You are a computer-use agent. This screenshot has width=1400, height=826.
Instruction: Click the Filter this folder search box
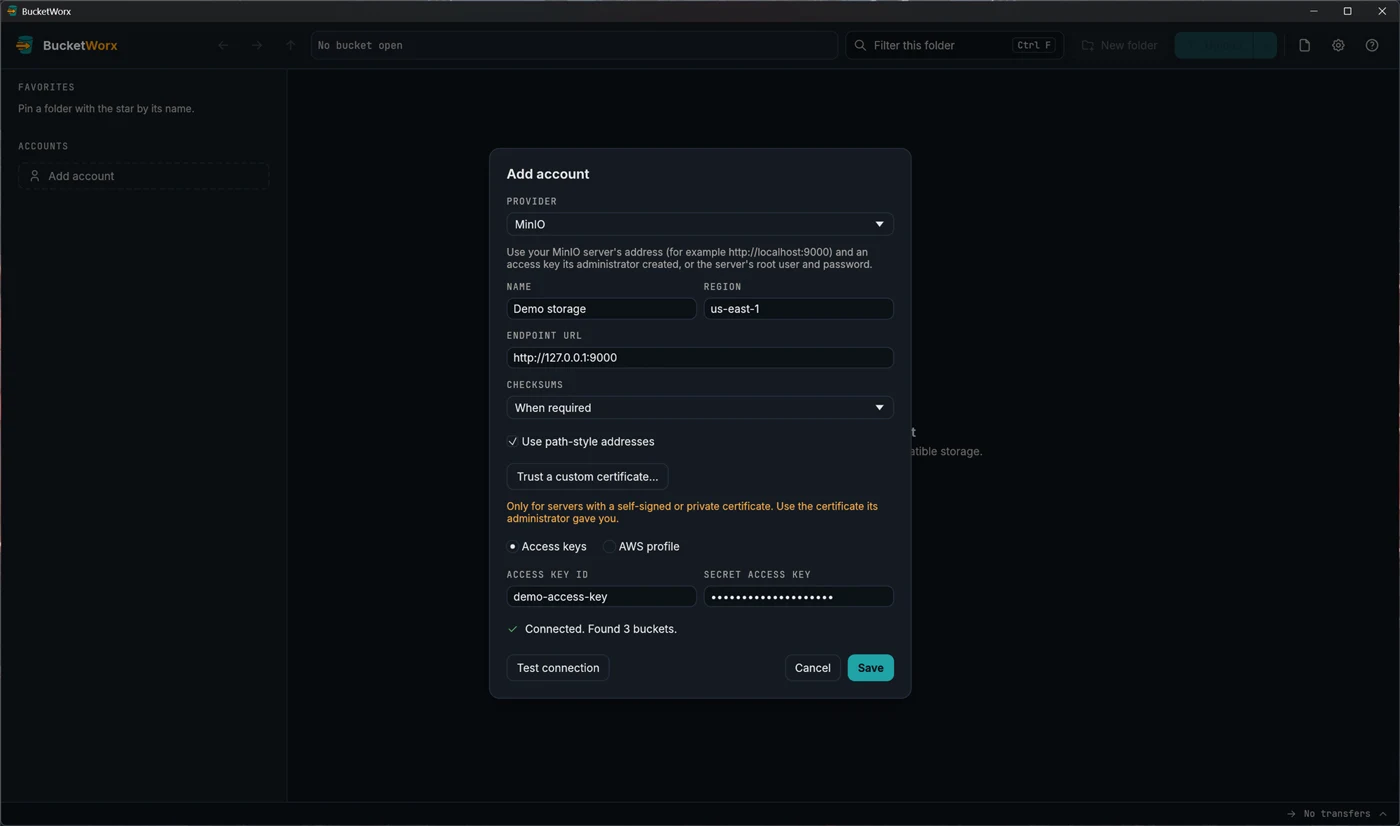pyautogui.click(x=954, y=45)
